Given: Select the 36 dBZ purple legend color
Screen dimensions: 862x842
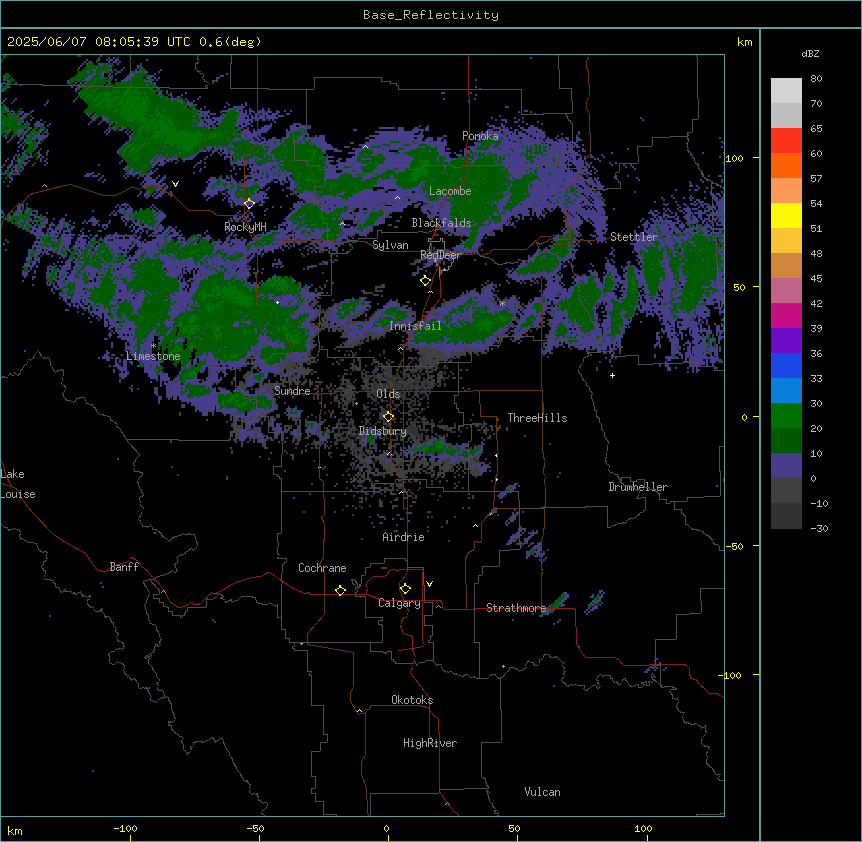Looking at the screenshot, I should pyautogui.click(x=786, y=340).
